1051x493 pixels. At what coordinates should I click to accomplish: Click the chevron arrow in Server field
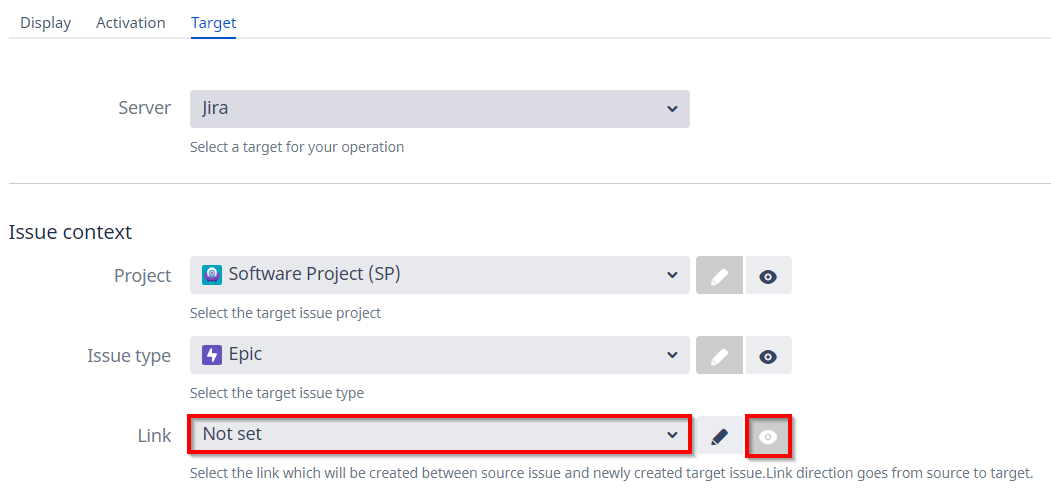[x=671, y=109]
